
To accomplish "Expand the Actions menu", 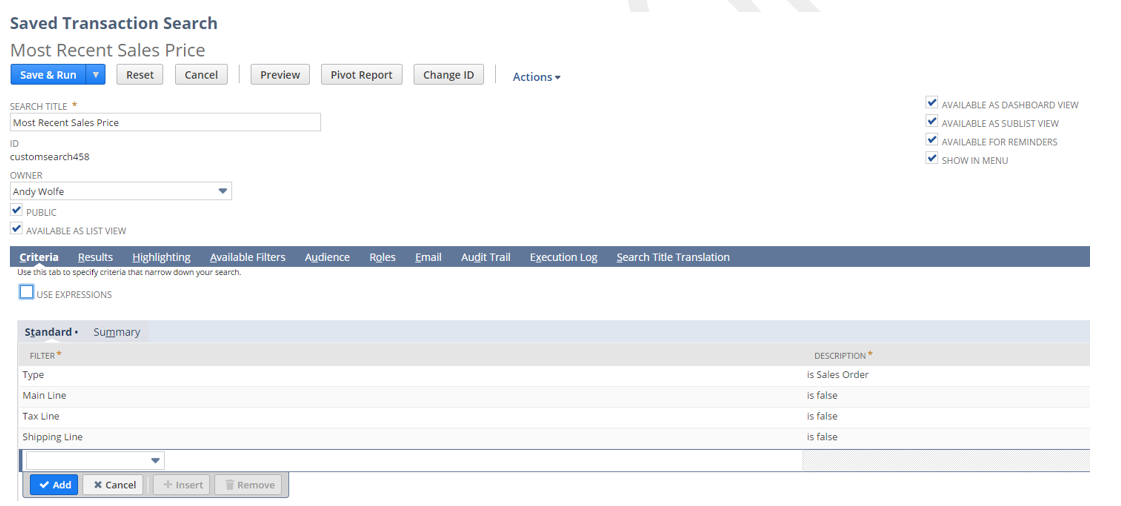I will 536,77.
